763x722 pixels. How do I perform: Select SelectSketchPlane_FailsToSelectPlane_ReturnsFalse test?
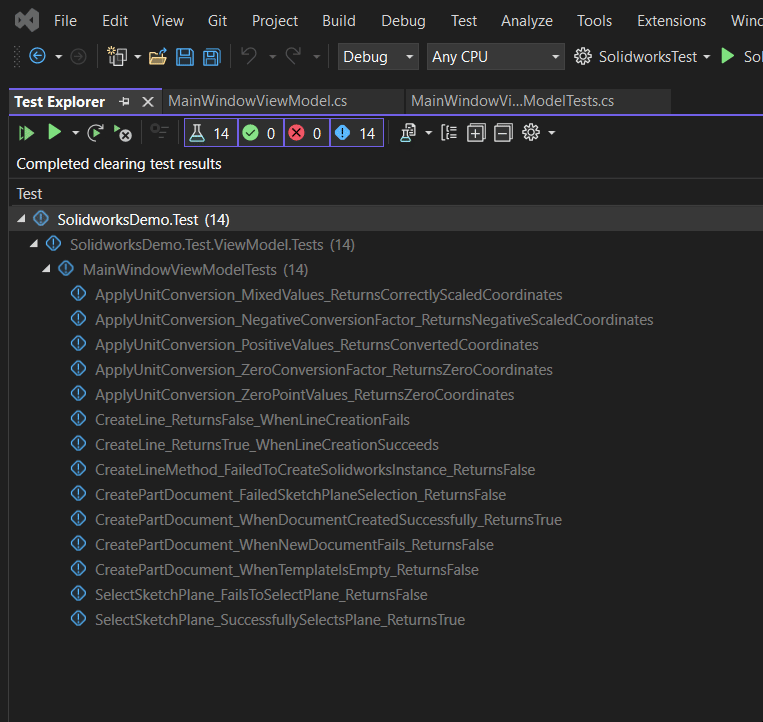click(261, 595)
